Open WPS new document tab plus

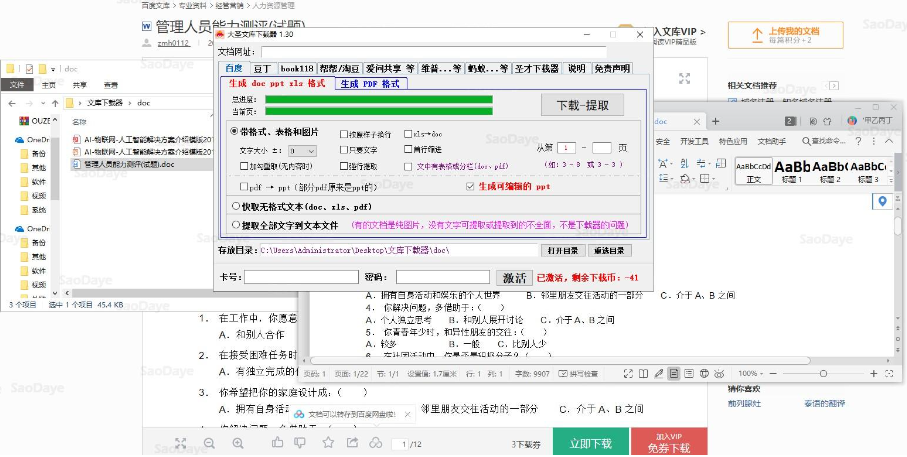click(x=716, y=121)
